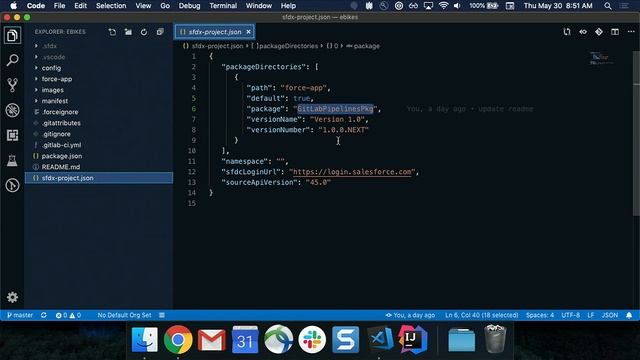The width and height of the screenshot is (640, 360).
Task: Click package segment in breadcrumb
Action: pos(363,46)
